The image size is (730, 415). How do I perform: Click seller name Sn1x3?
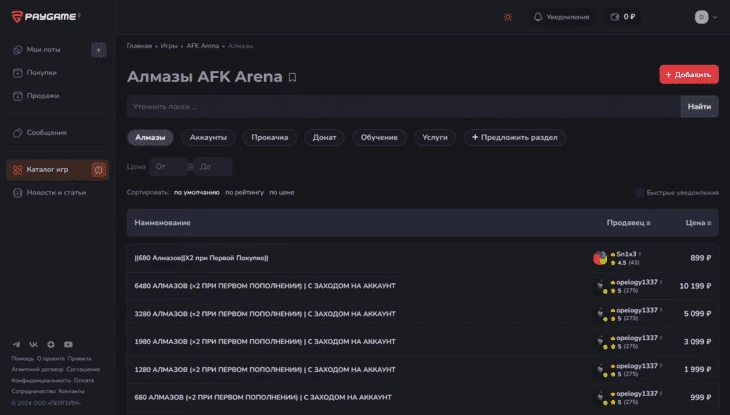[x=626, y=254]
